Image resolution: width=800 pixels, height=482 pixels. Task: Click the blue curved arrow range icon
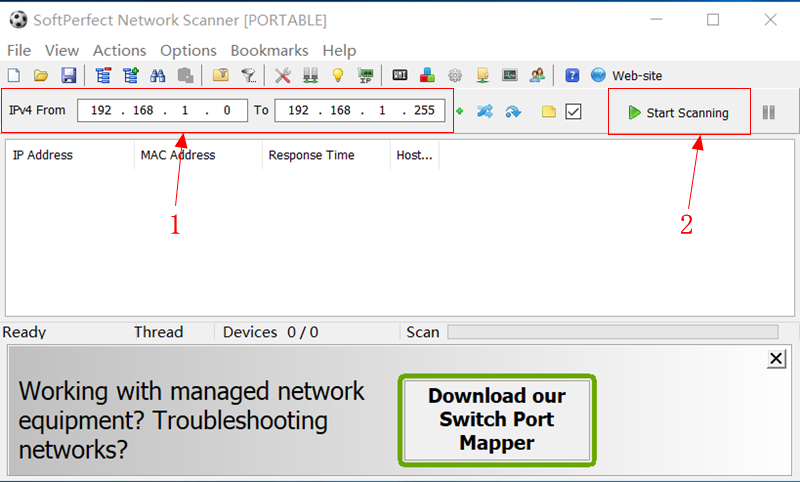[513, 111]
